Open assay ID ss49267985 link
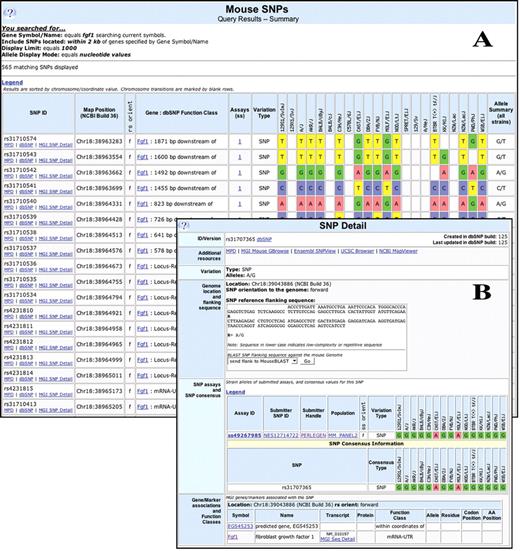The height and width of the screenshot is (551, 520). coord(245,435)
